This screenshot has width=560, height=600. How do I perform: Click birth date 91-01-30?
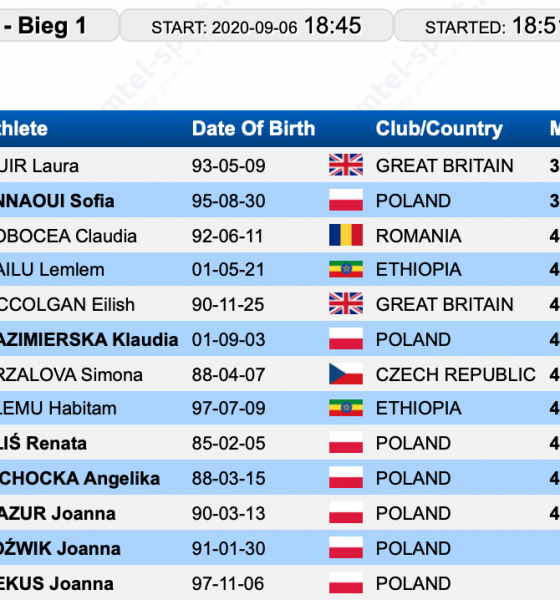click(229, 548)
